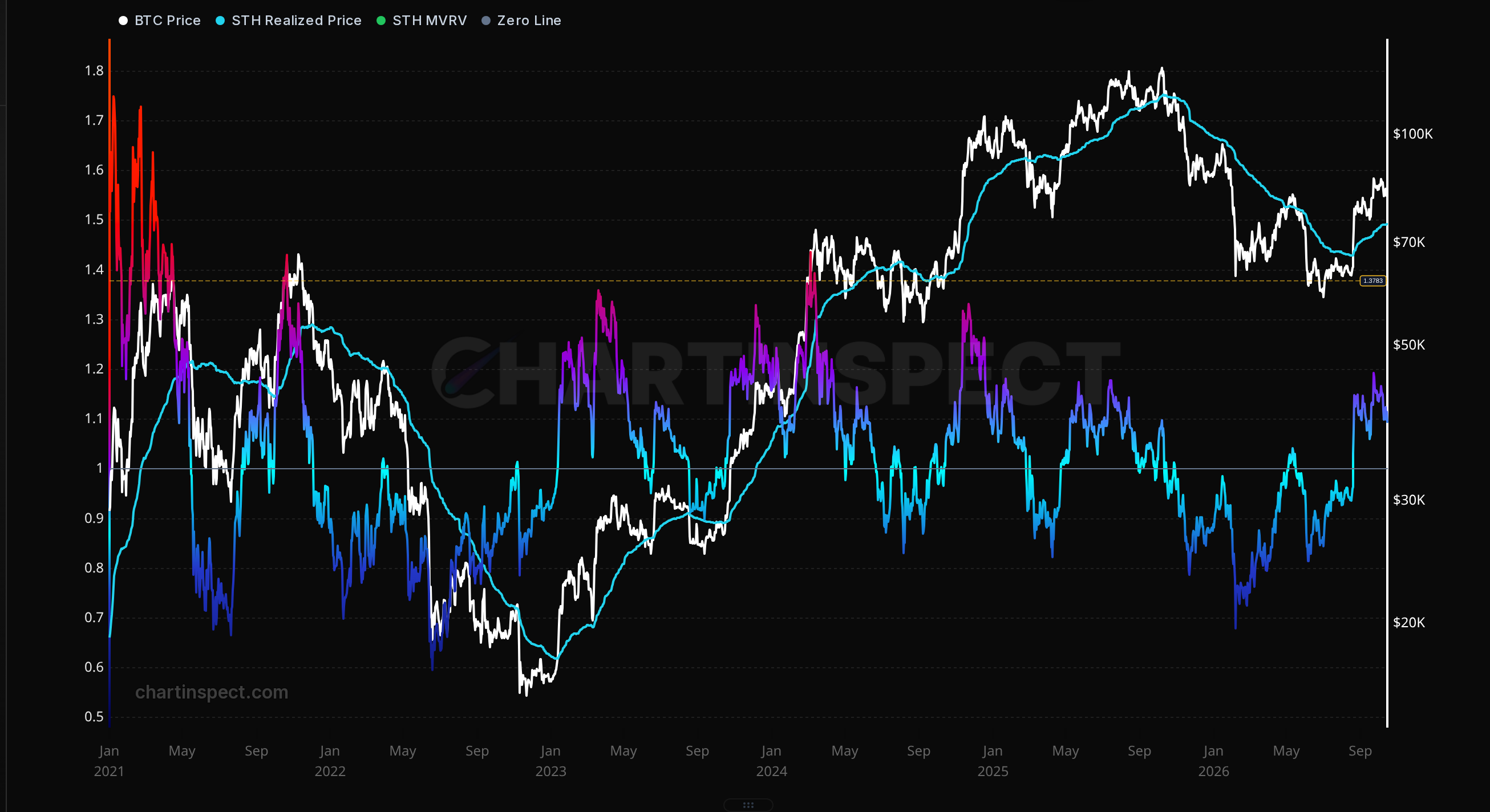The image size is (1490, 812).
Task: Click the 2022 year label on the time axis
Action: coord(330,772)
